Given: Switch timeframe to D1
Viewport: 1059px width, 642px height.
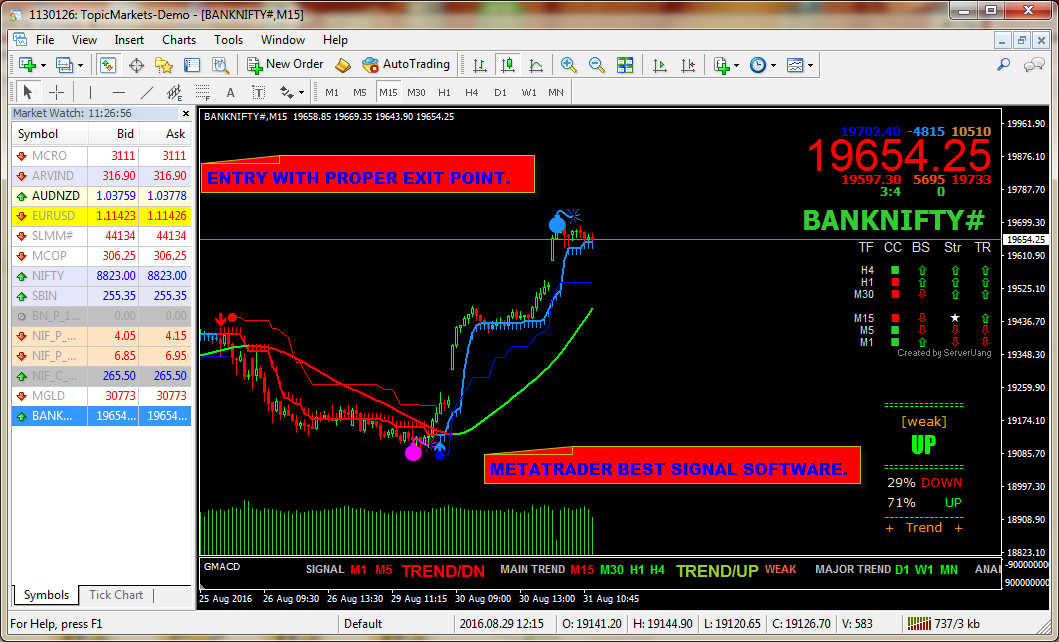Looking at the screenshot, I should [x=500, y=92].
